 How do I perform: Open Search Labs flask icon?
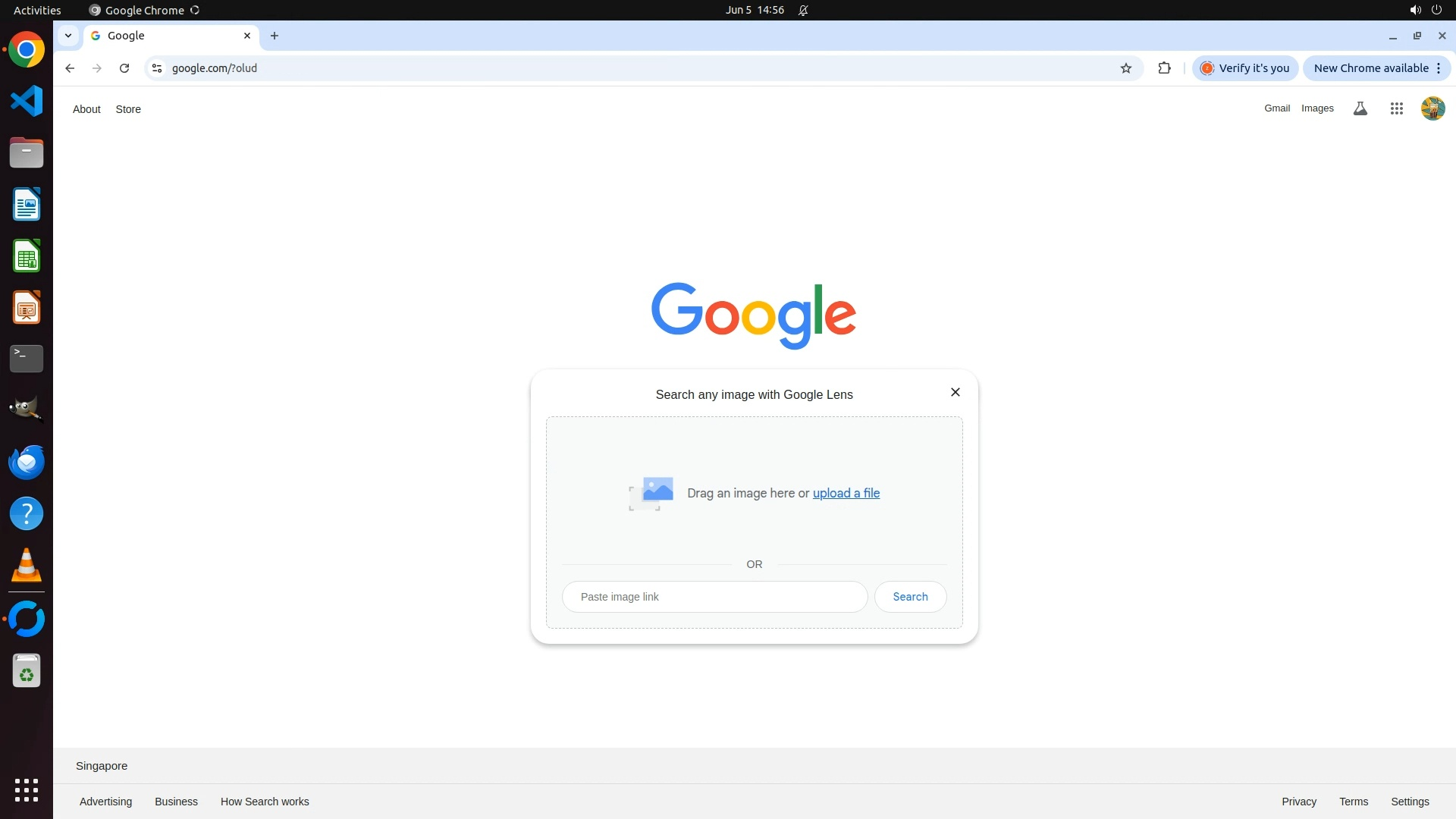[1360, 108]
